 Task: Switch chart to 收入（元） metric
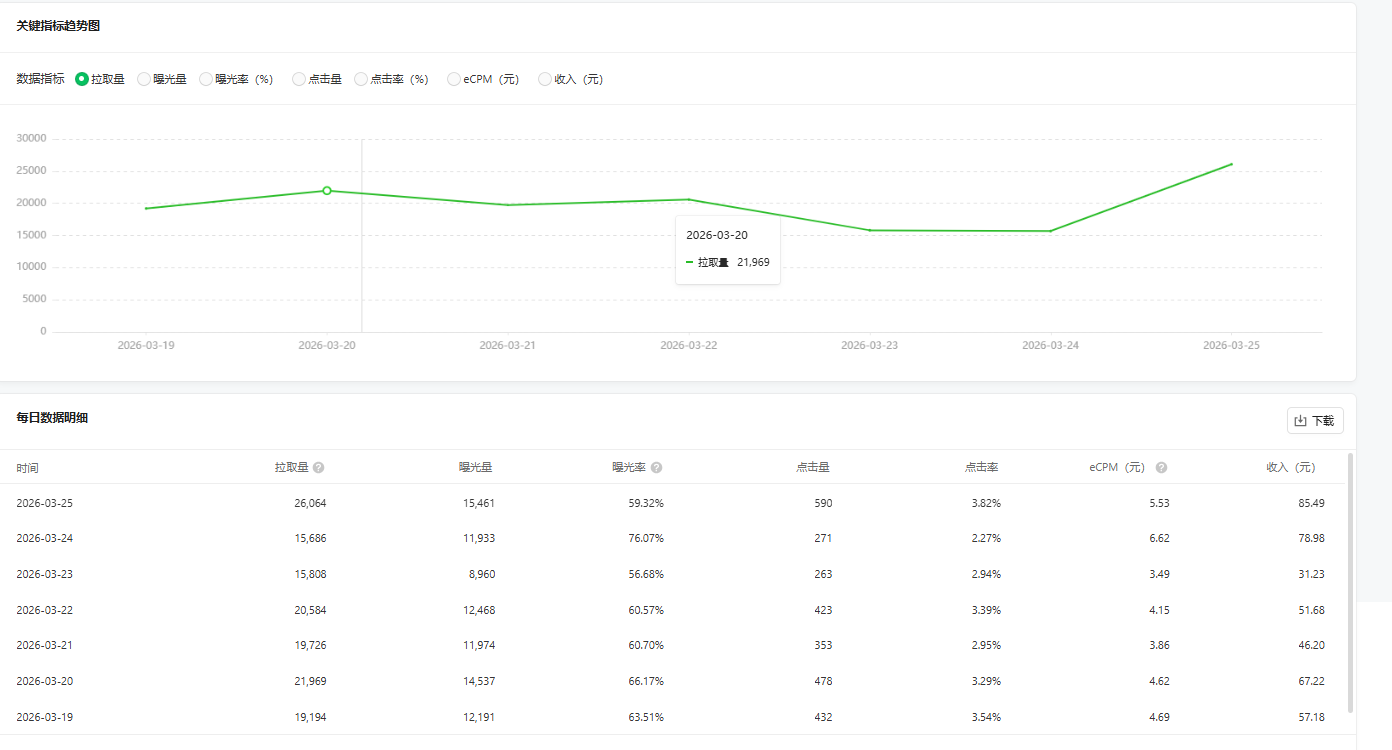[x=545, y=79]
